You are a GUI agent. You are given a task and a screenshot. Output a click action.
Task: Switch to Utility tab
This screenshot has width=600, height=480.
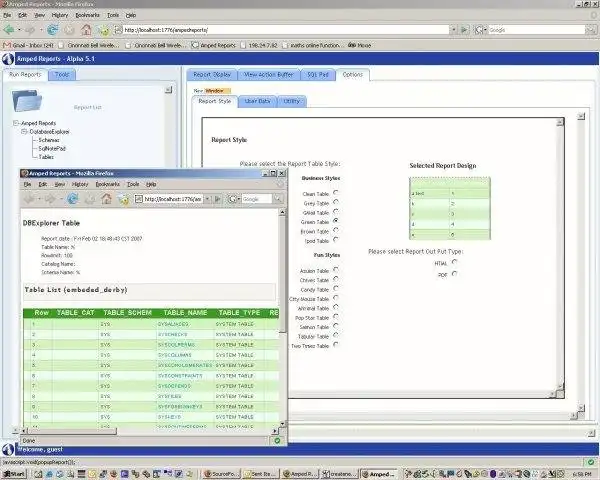pyautogui.click(x=292, y=101)
